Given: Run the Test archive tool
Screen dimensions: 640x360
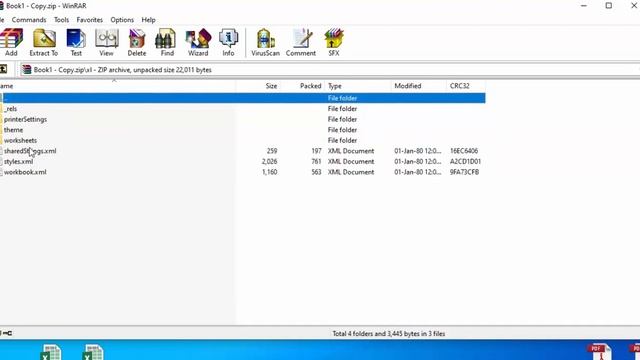Looking at the screenshot, I should 76,42.
